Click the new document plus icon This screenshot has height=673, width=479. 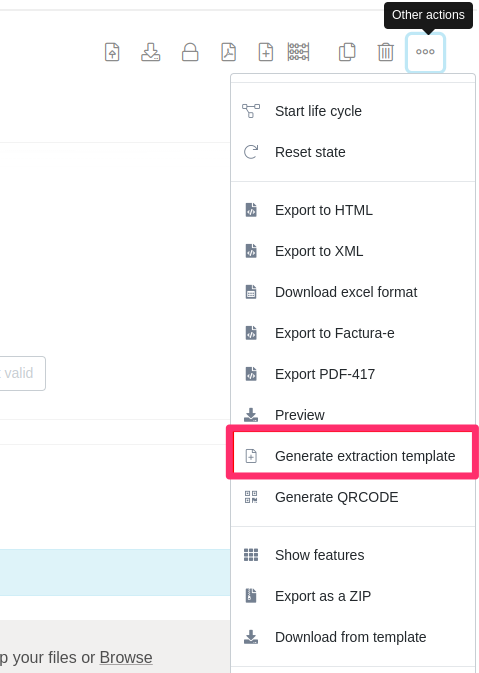[266, 52]
